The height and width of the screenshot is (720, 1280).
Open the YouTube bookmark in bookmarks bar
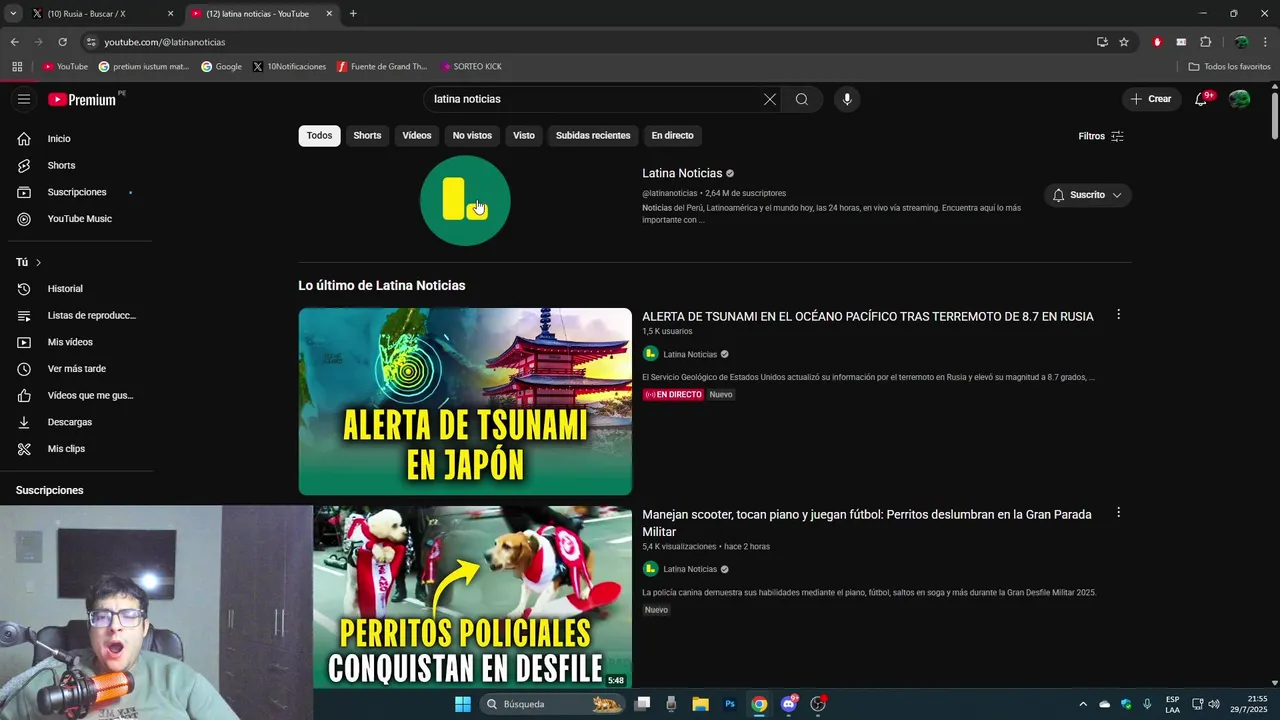65,67
